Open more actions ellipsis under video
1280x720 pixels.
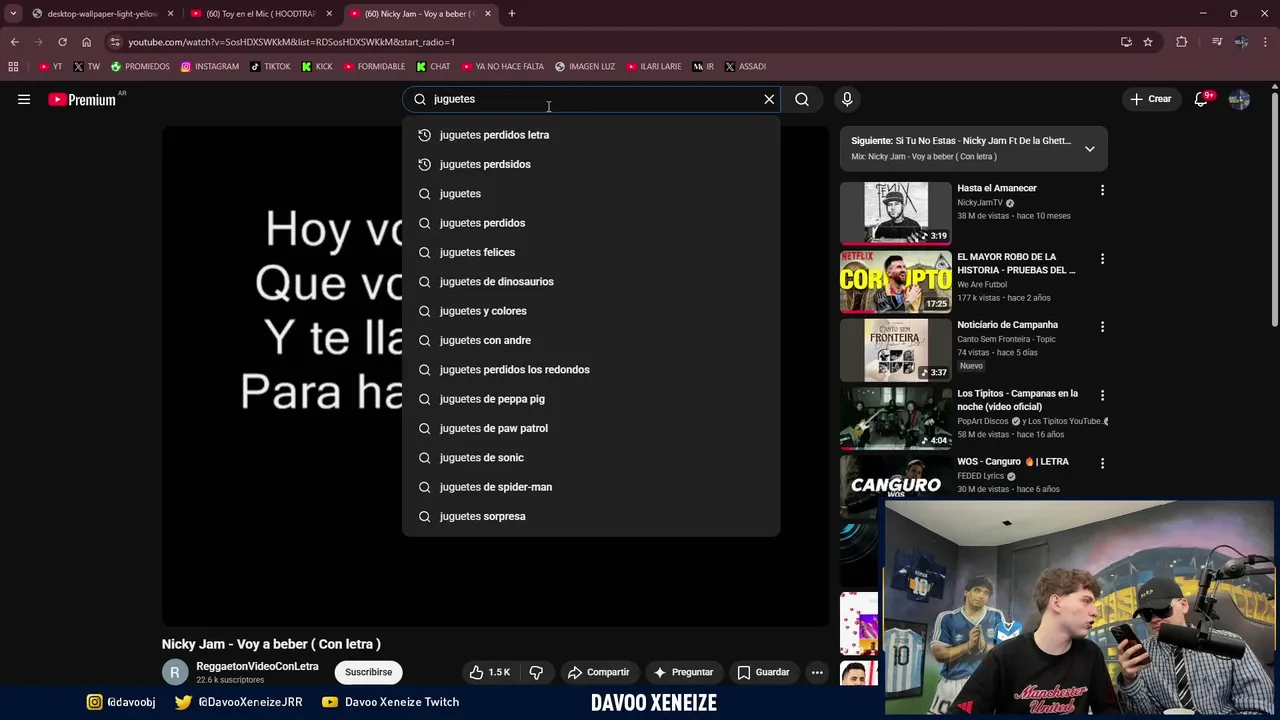tap(817, 672)
